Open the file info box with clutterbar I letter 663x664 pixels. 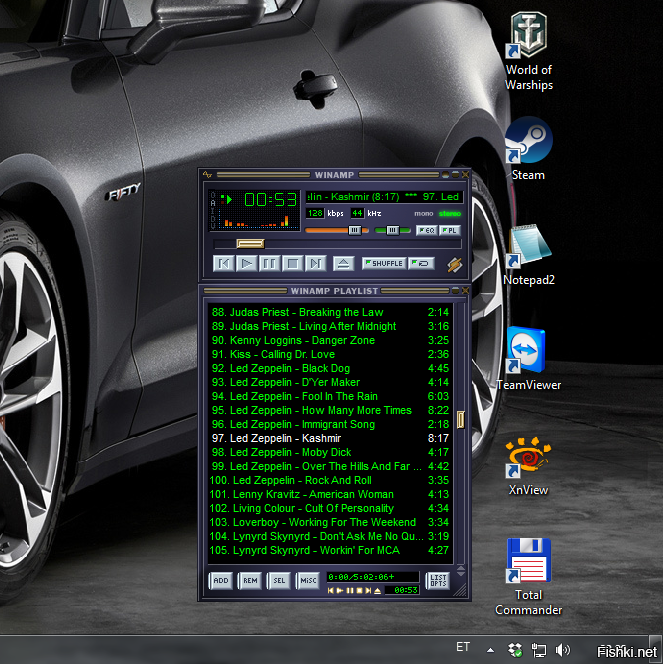pos(213,211)
